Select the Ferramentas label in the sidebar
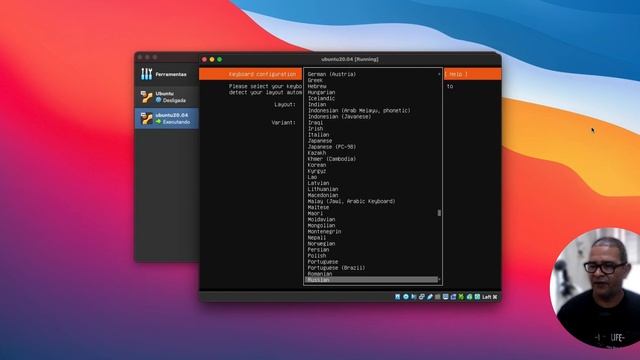Viewport: 640px width, 360px height. (x=171, y=74)
